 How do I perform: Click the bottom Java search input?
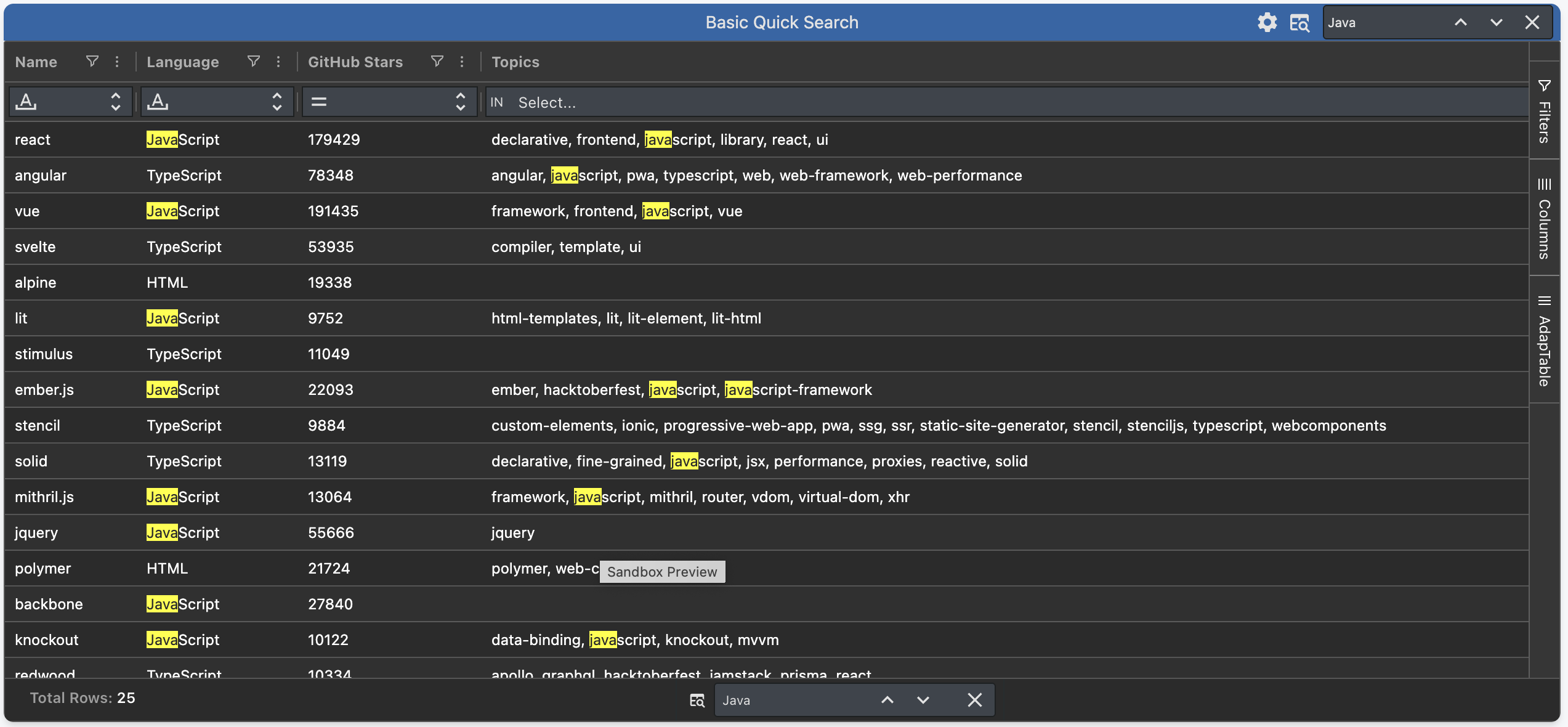(794, 701)
